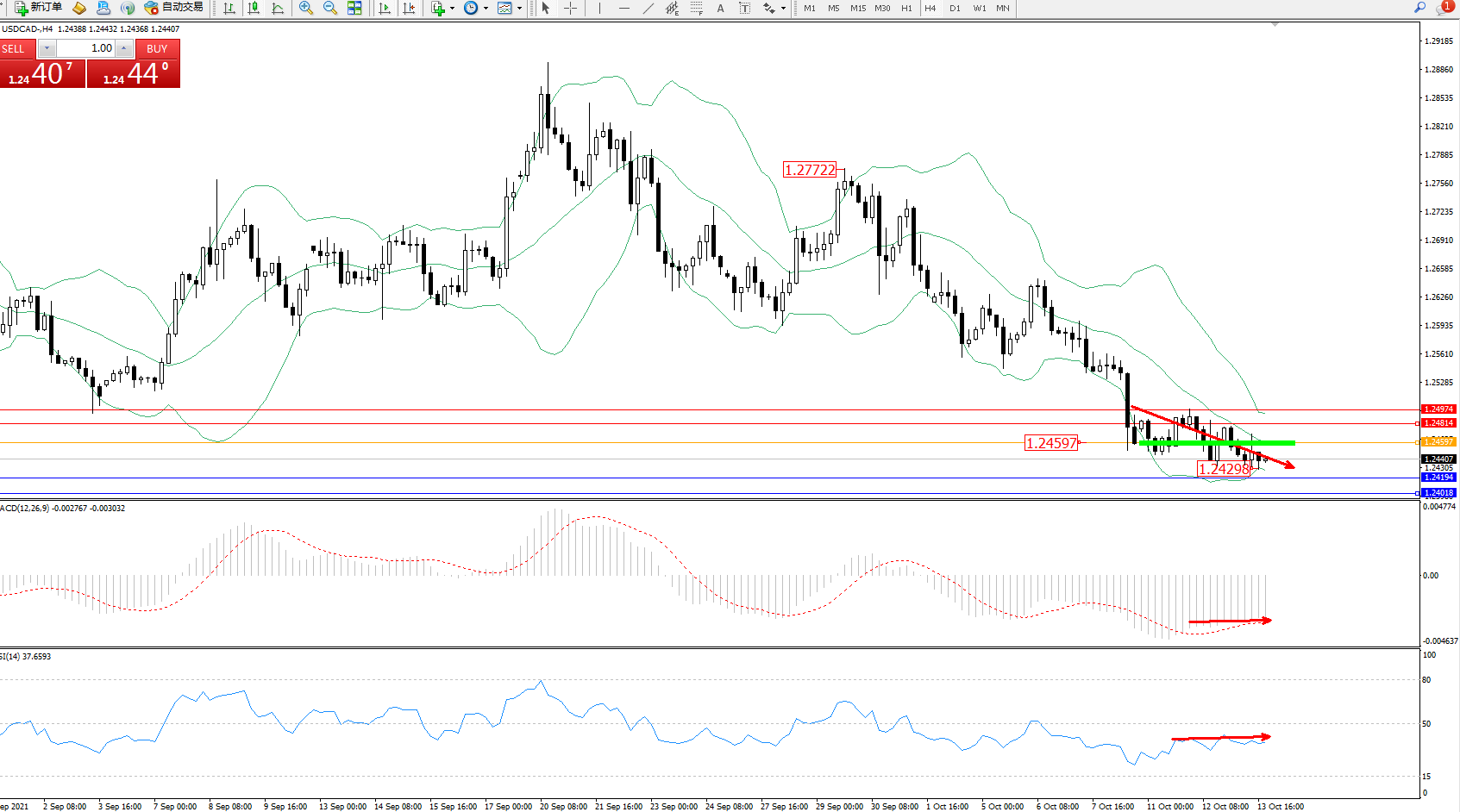The image size is (1460, 812).
Task: Toggle the AutoTrading (自动交易) button
Action: (174, 8)
